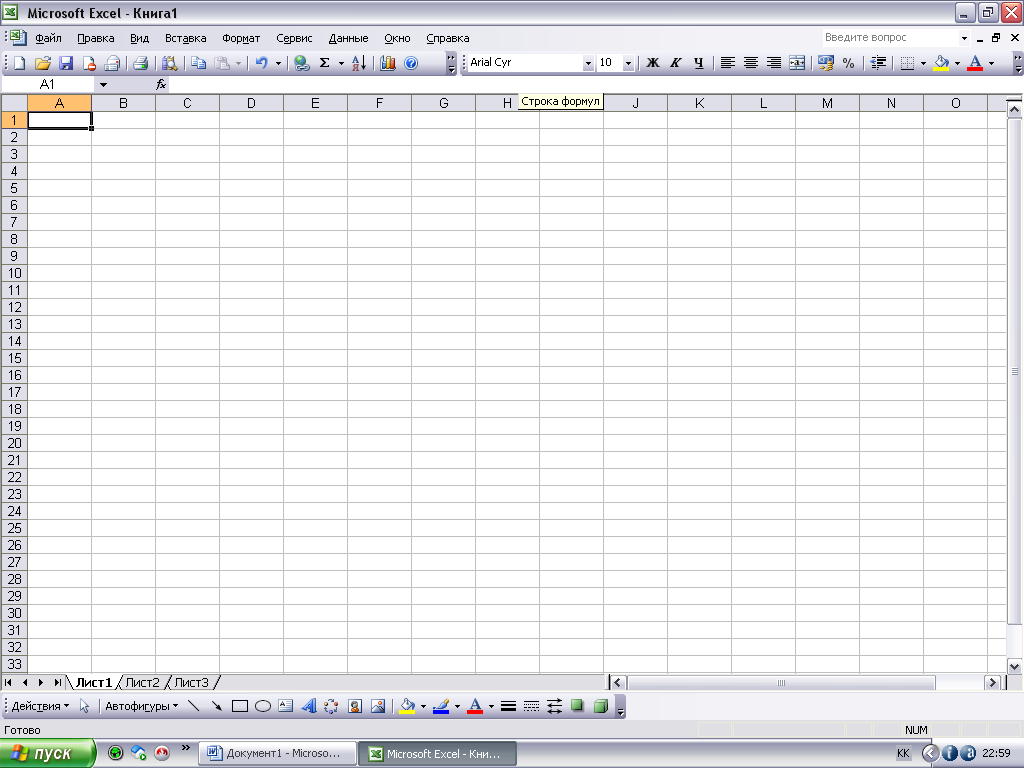Click the yellow Fill Color bucket in formatting toolbar
This screenshot has width=1024, height=768.
(941, 63)
